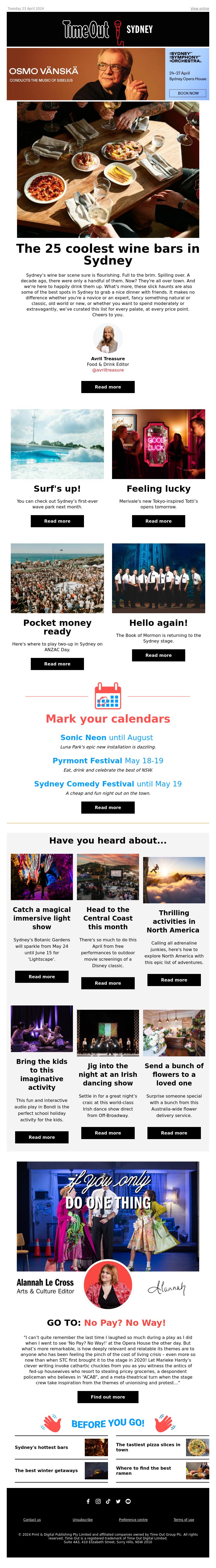This screenshot has width=216, height=1568.
Task: Click 'Find out more' for No Pay? No Way!
Action: tap(108, 1397)
